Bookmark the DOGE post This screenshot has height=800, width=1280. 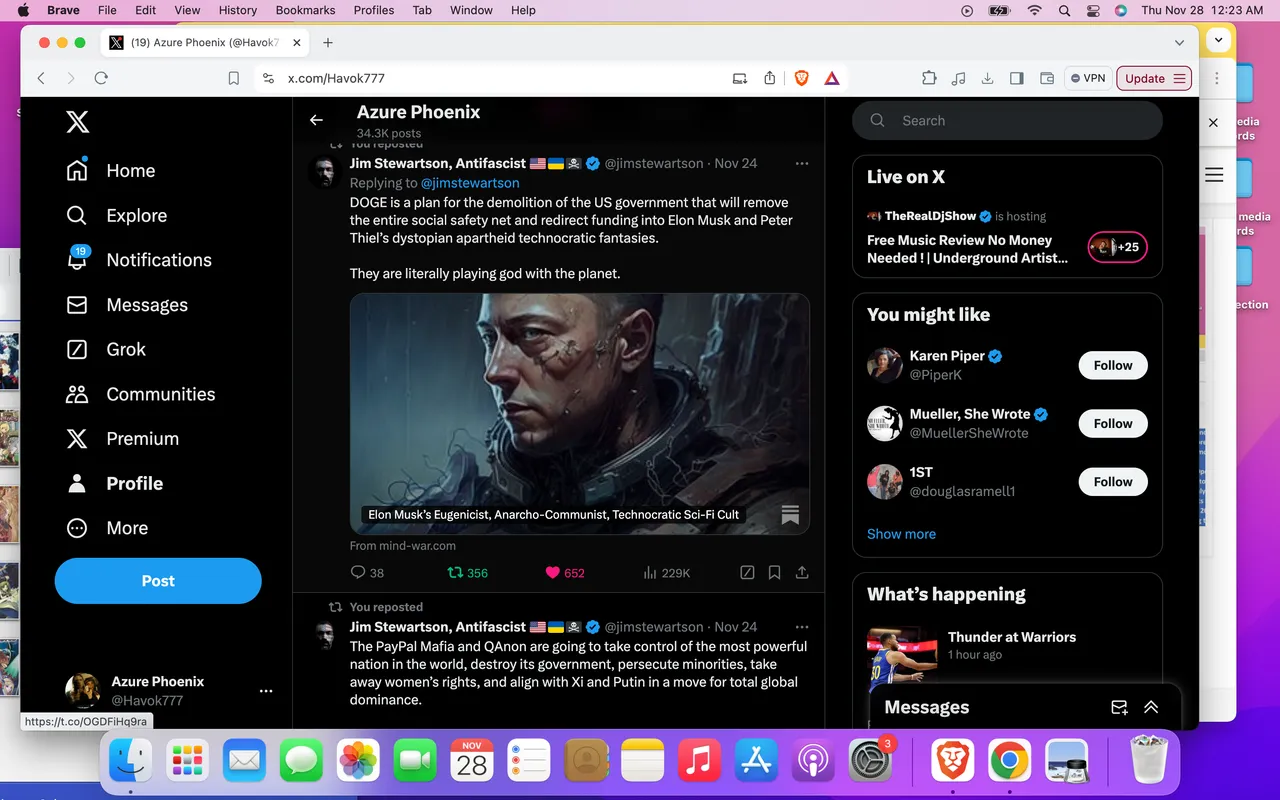[774, 573]
